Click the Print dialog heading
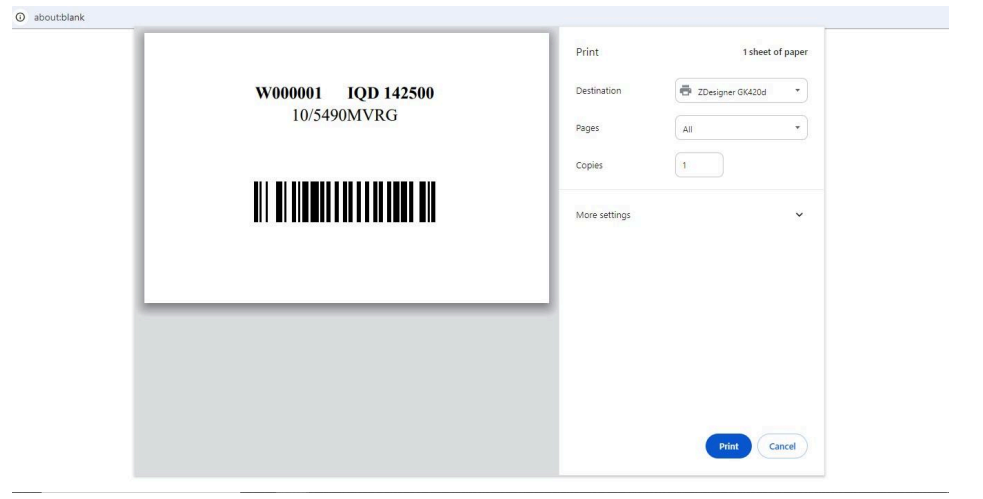Screen dimensions: 983x499 point(587,52)
